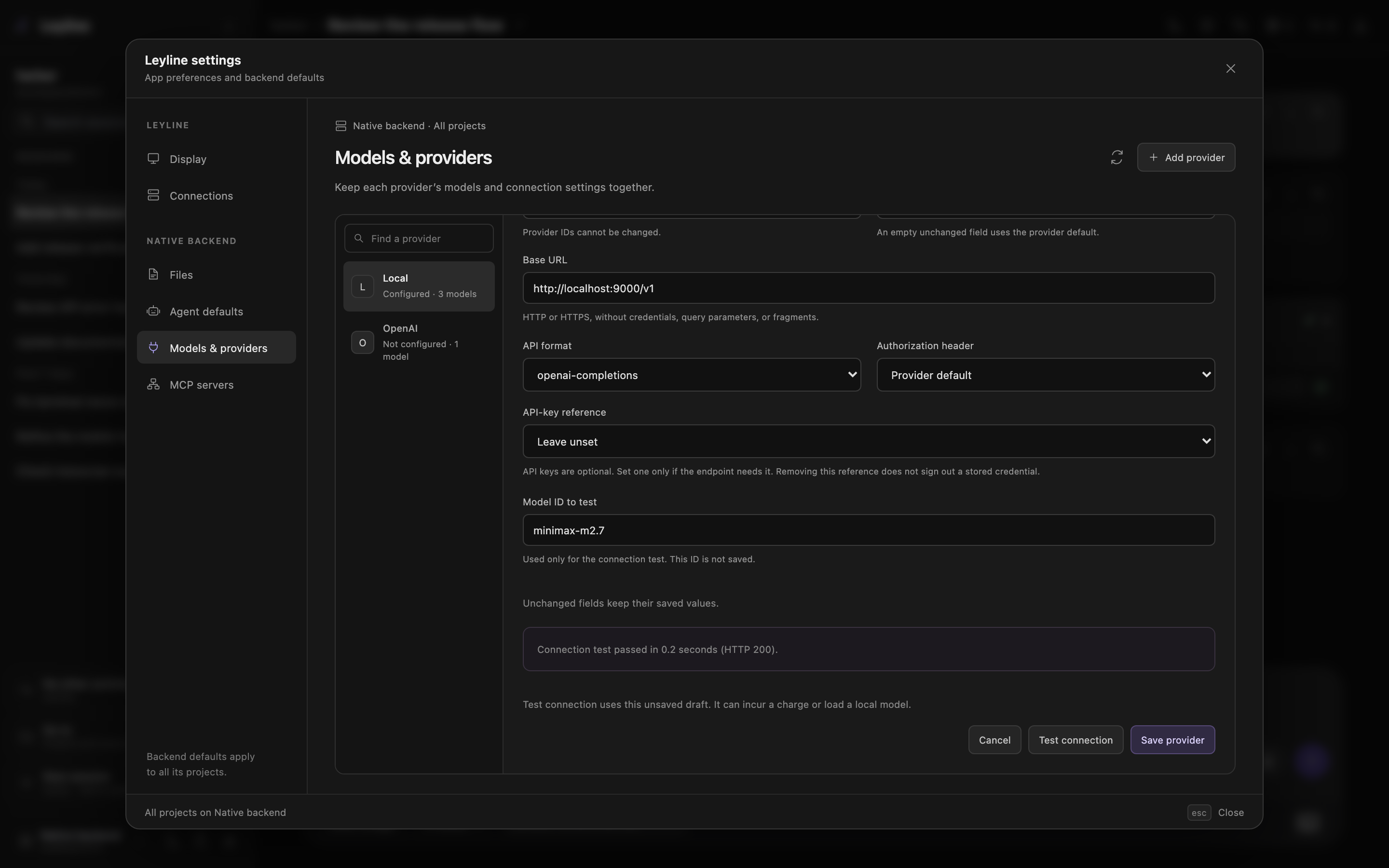Close the Leyline settings dialog with the X

click(1230, 68)
